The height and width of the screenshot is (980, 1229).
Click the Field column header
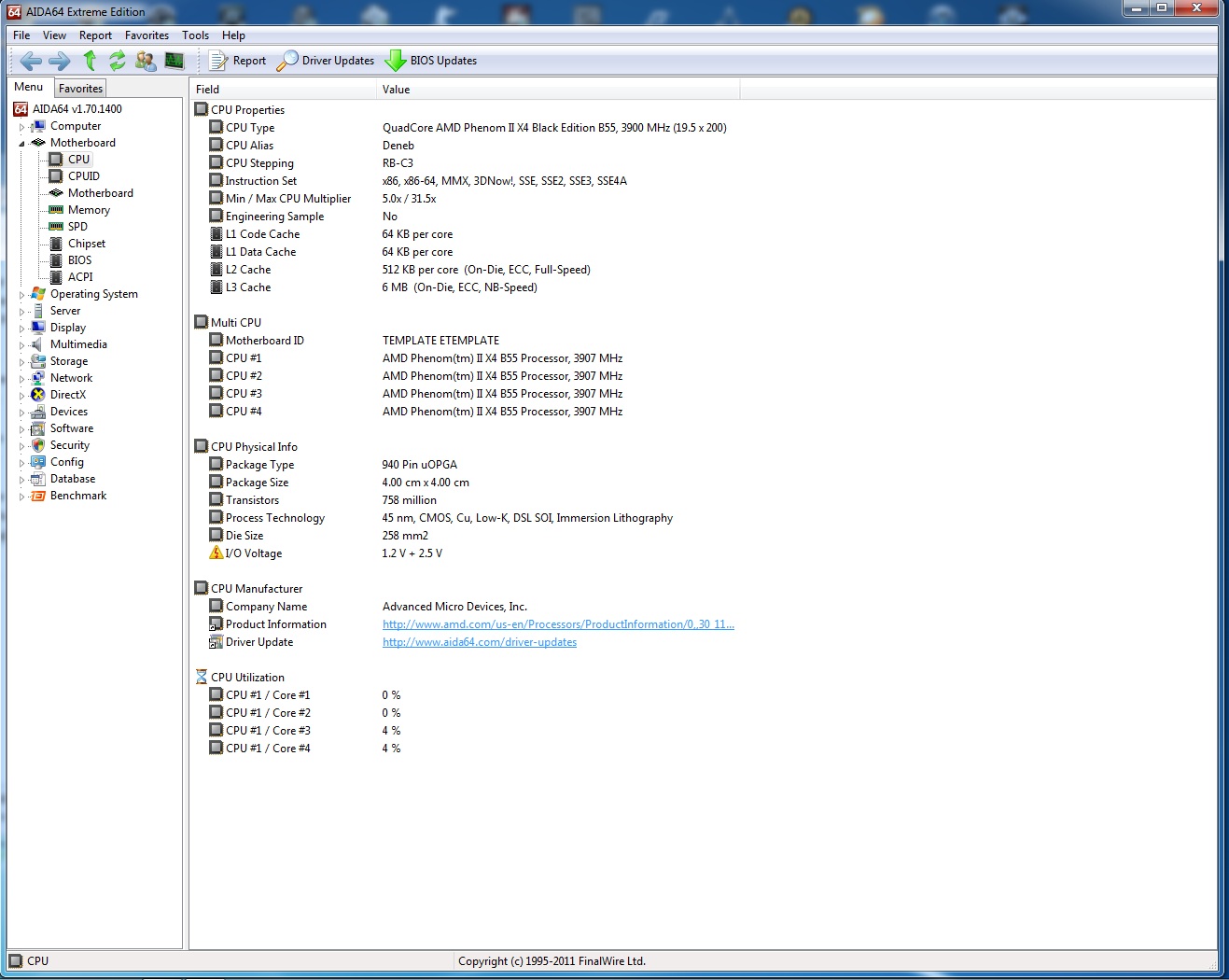pyautogui.click(x=284, y=90)
